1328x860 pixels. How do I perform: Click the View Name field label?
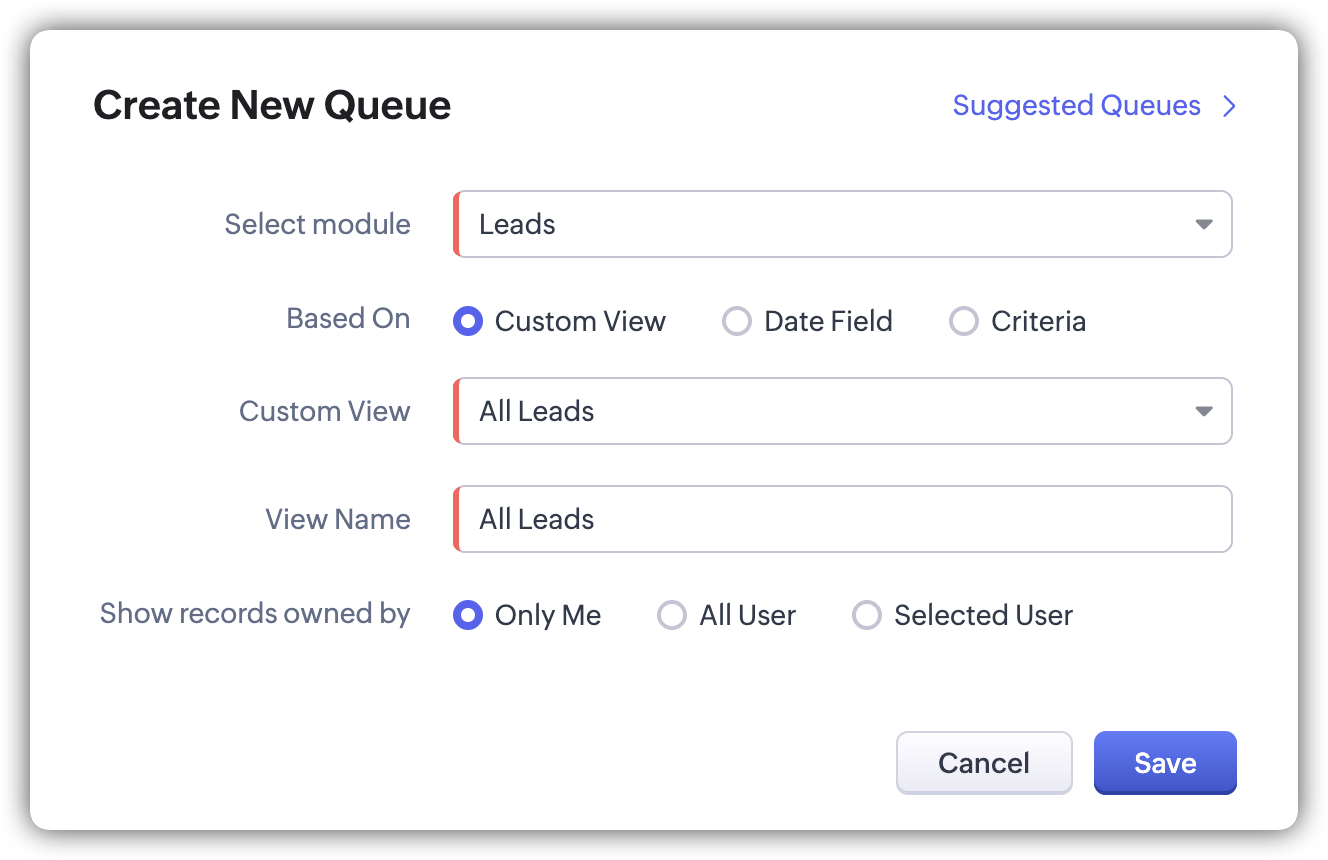coord(338,519)
